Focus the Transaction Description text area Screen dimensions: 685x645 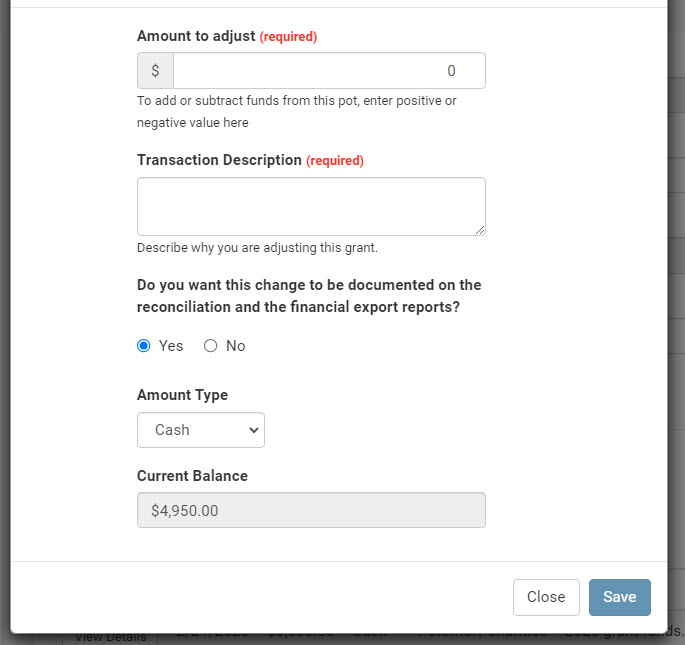(311, 207)
